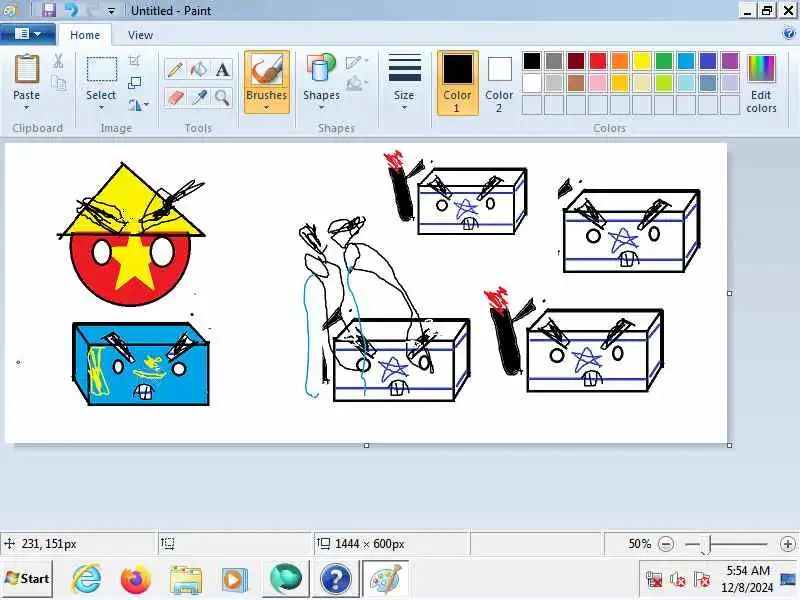Click the zoom slider handle

click(x=707, y=544)
